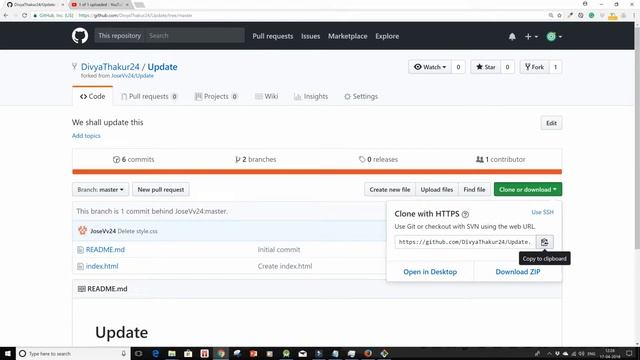View 1 contributor
The height and width of the screenshot is (360, 640).
pyautogui.click(x=501, y=160)
